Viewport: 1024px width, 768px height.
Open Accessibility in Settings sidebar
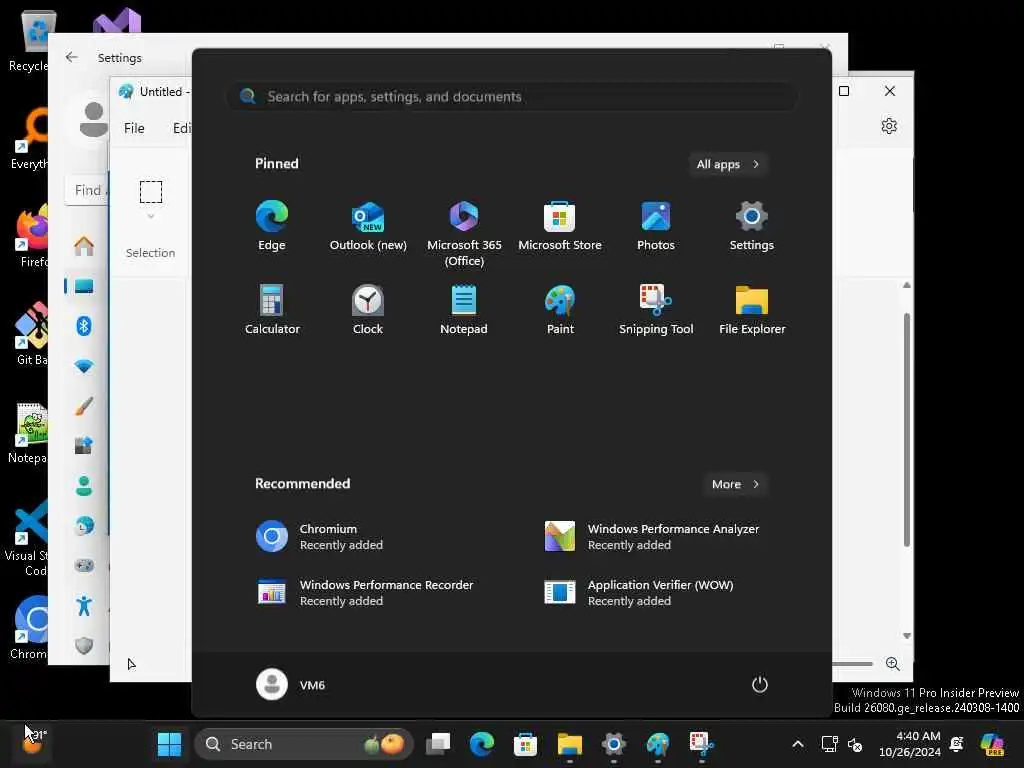point(84,606)
